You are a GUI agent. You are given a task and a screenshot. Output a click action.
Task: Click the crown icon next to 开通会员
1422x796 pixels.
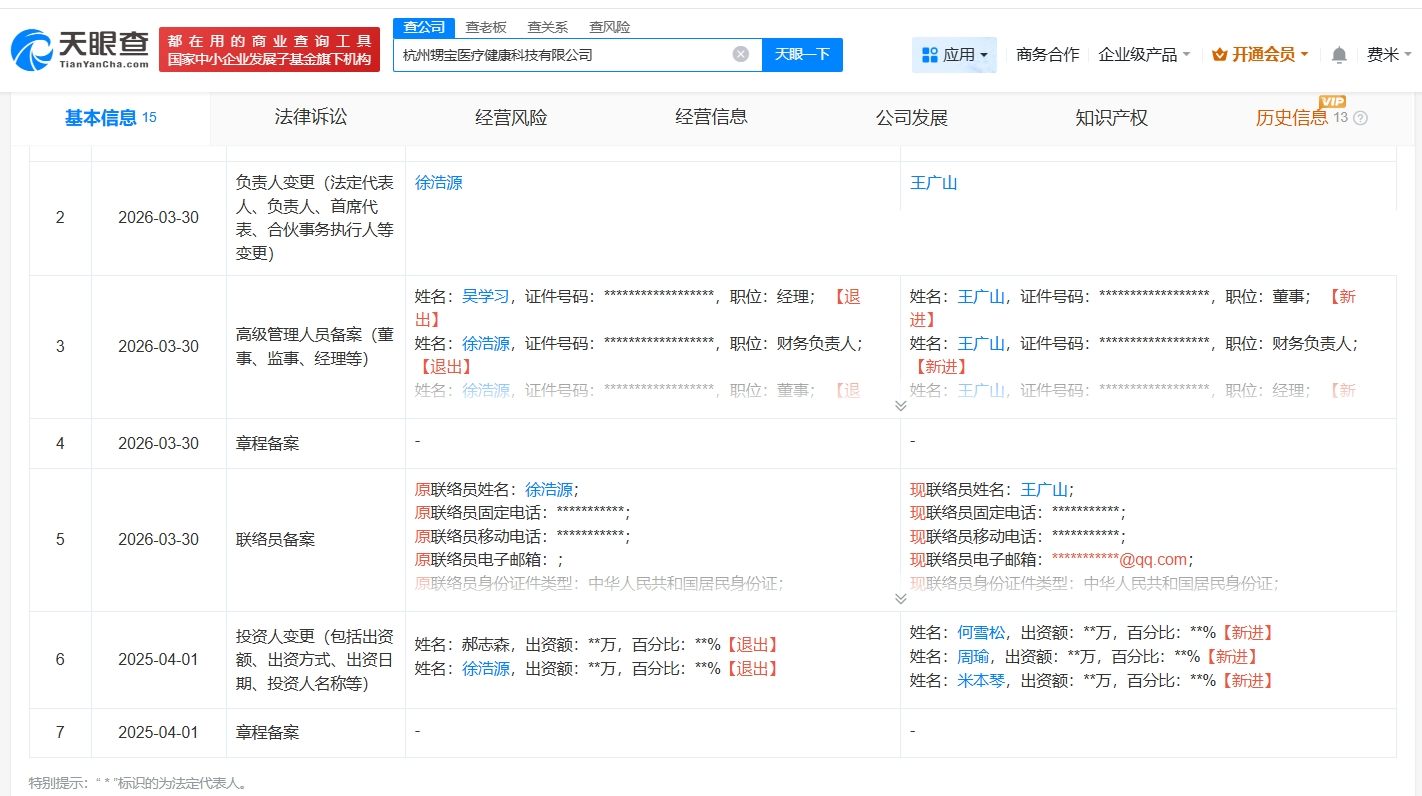(x=1219, y=55)
